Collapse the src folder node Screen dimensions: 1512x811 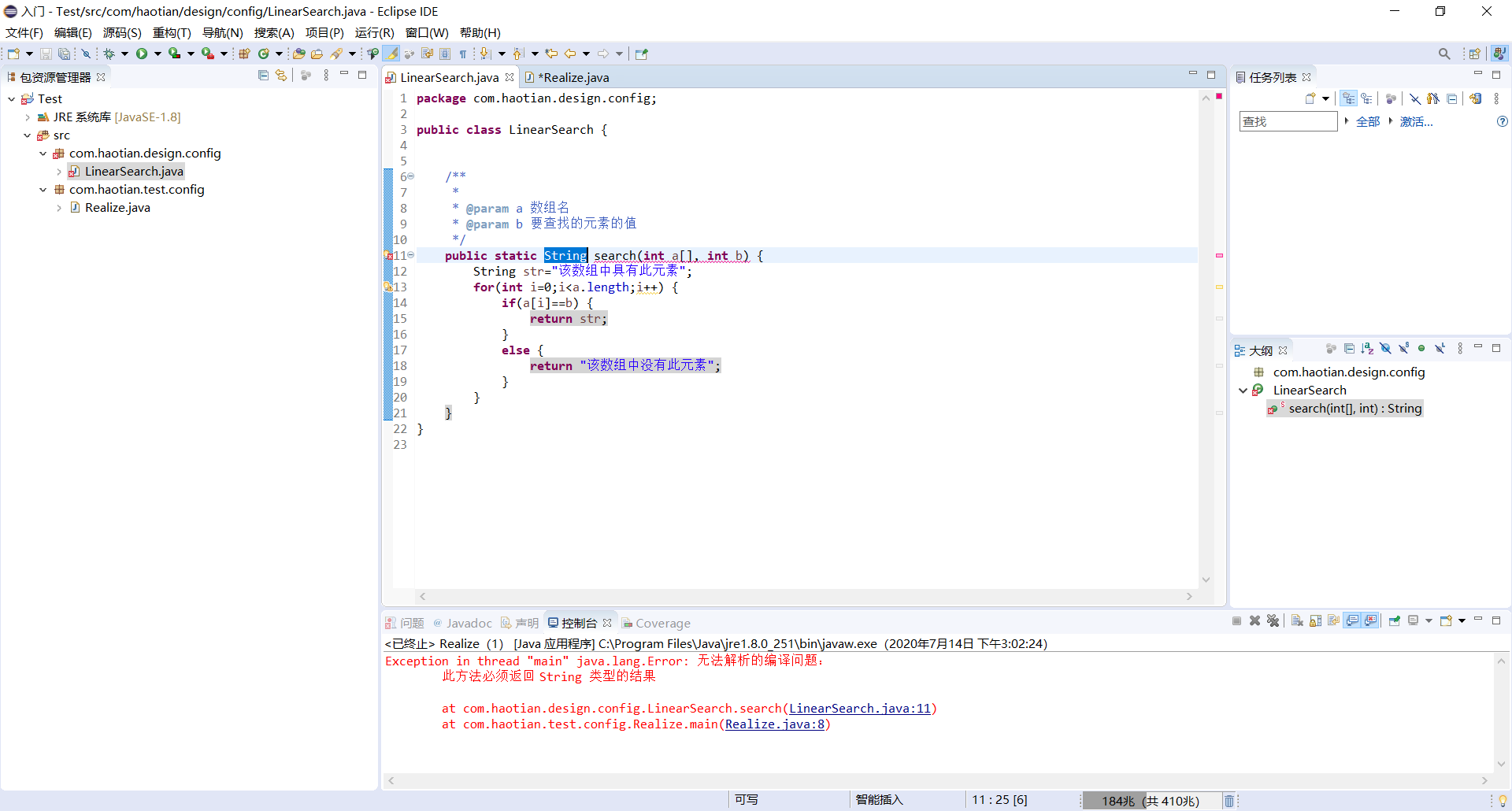28,135
